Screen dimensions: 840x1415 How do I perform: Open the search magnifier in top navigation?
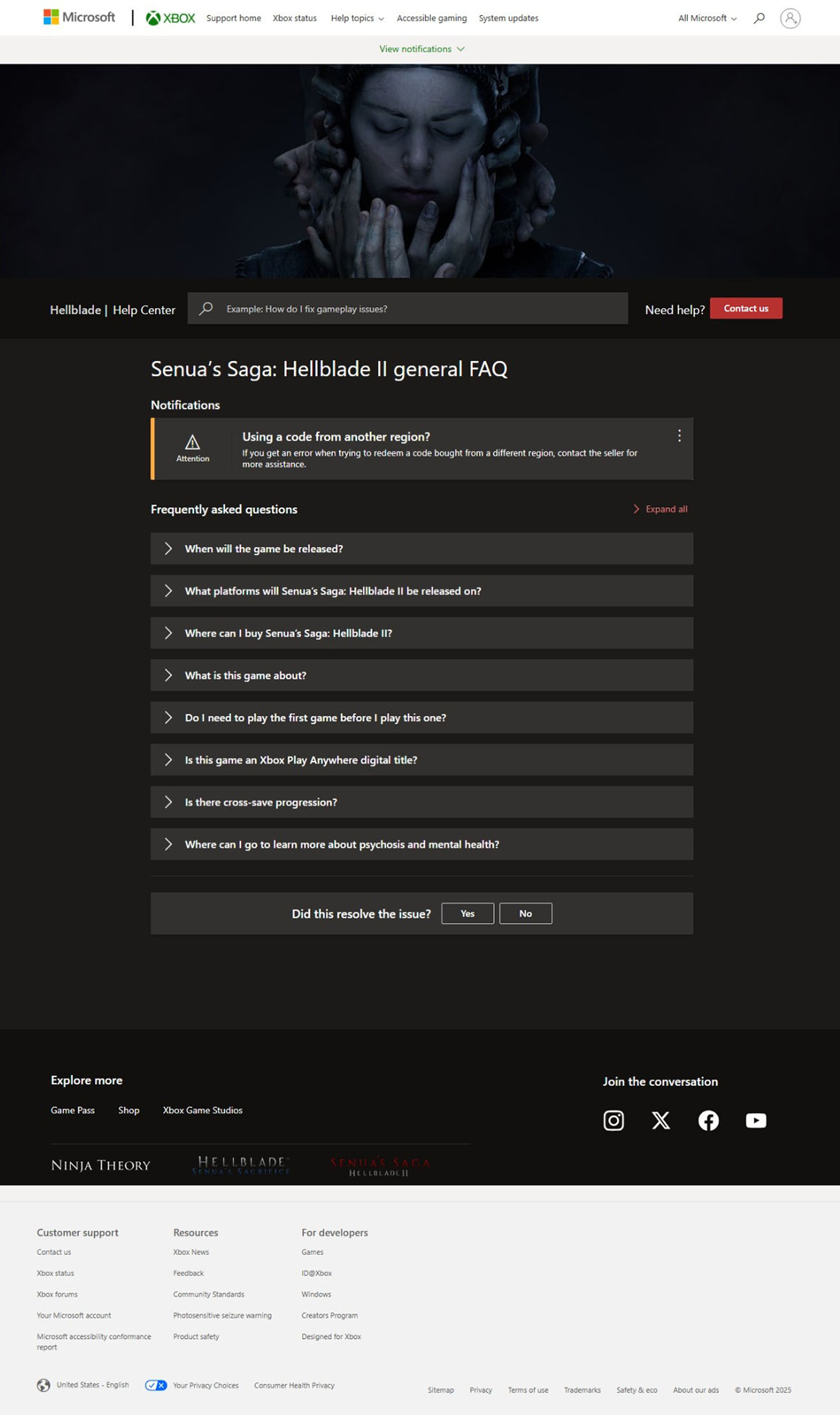pyautogui.click(x=759, y=18)
